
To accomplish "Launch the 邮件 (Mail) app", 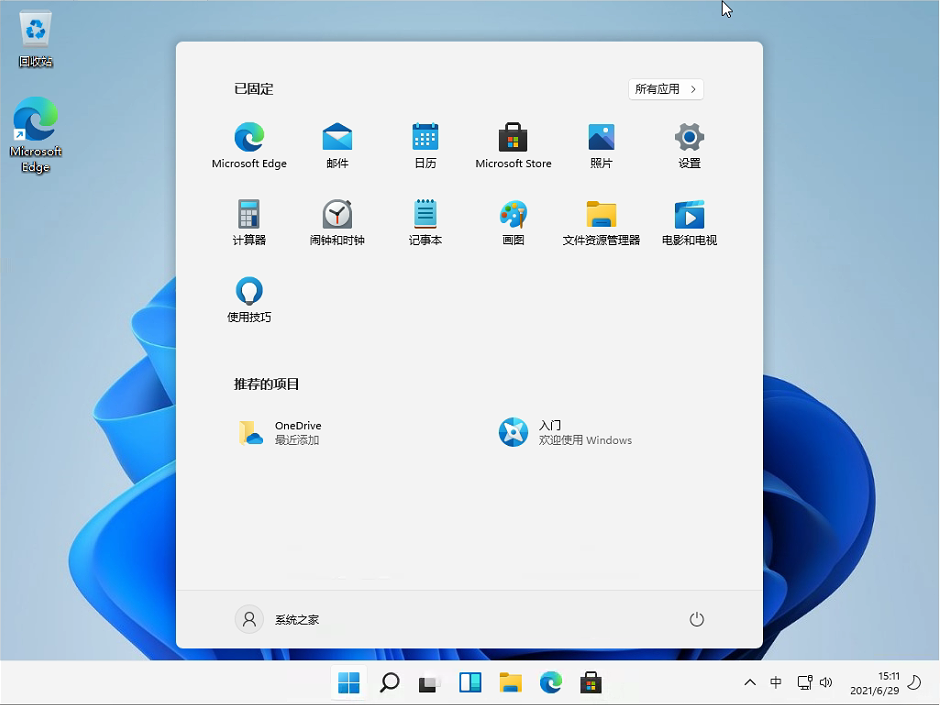I will tap(337, 142).
